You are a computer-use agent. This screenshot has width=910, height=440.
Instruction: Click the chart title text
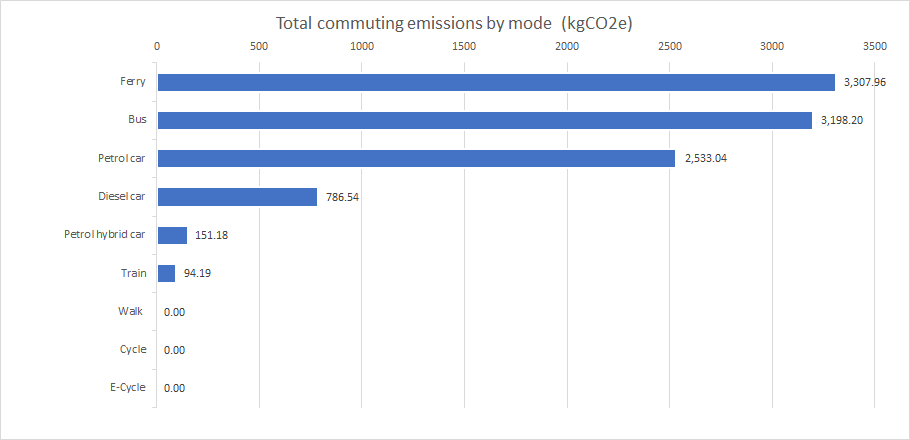(456, 22)
